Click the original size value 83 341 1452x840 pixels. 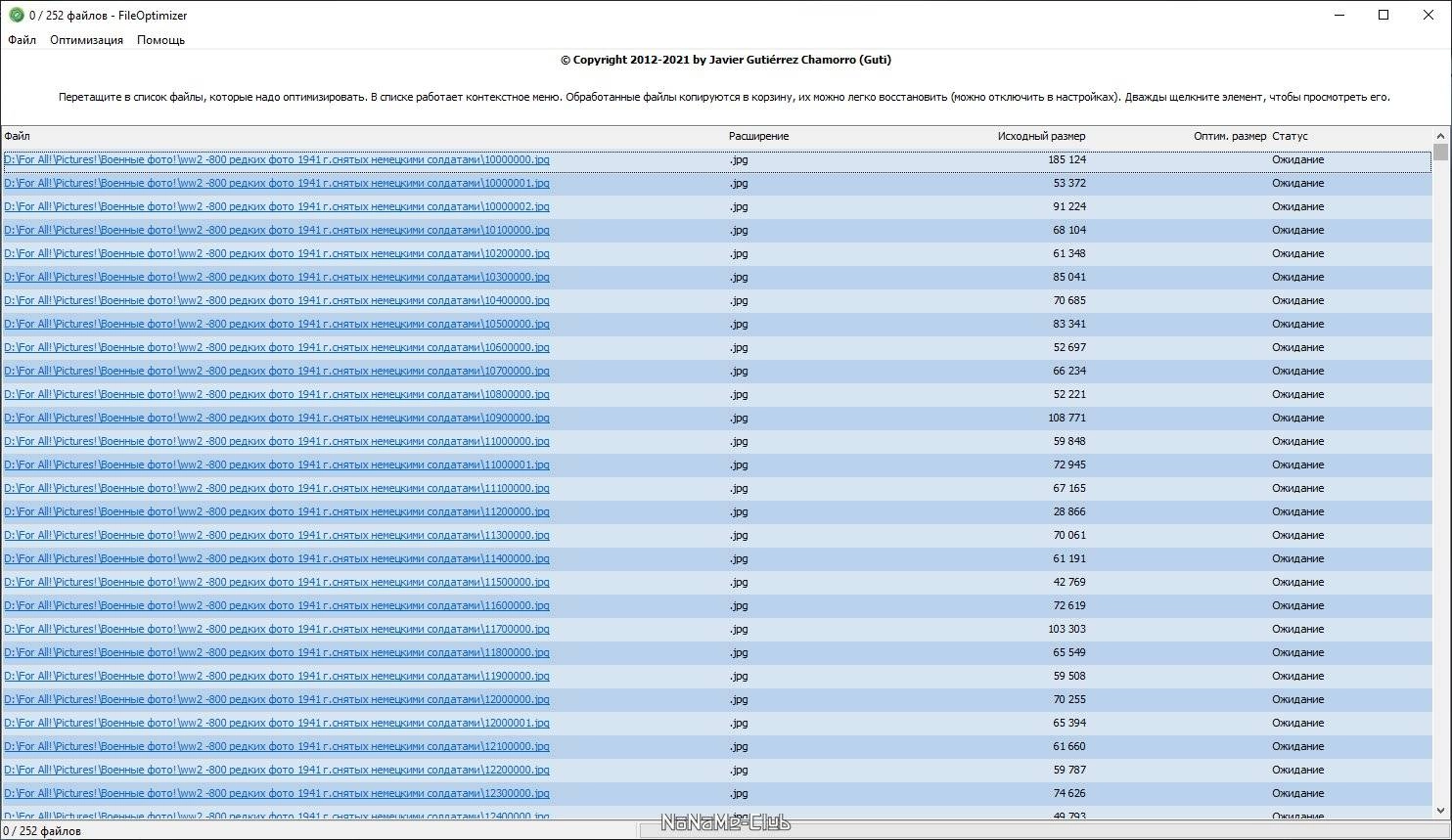pos(1069,324)
